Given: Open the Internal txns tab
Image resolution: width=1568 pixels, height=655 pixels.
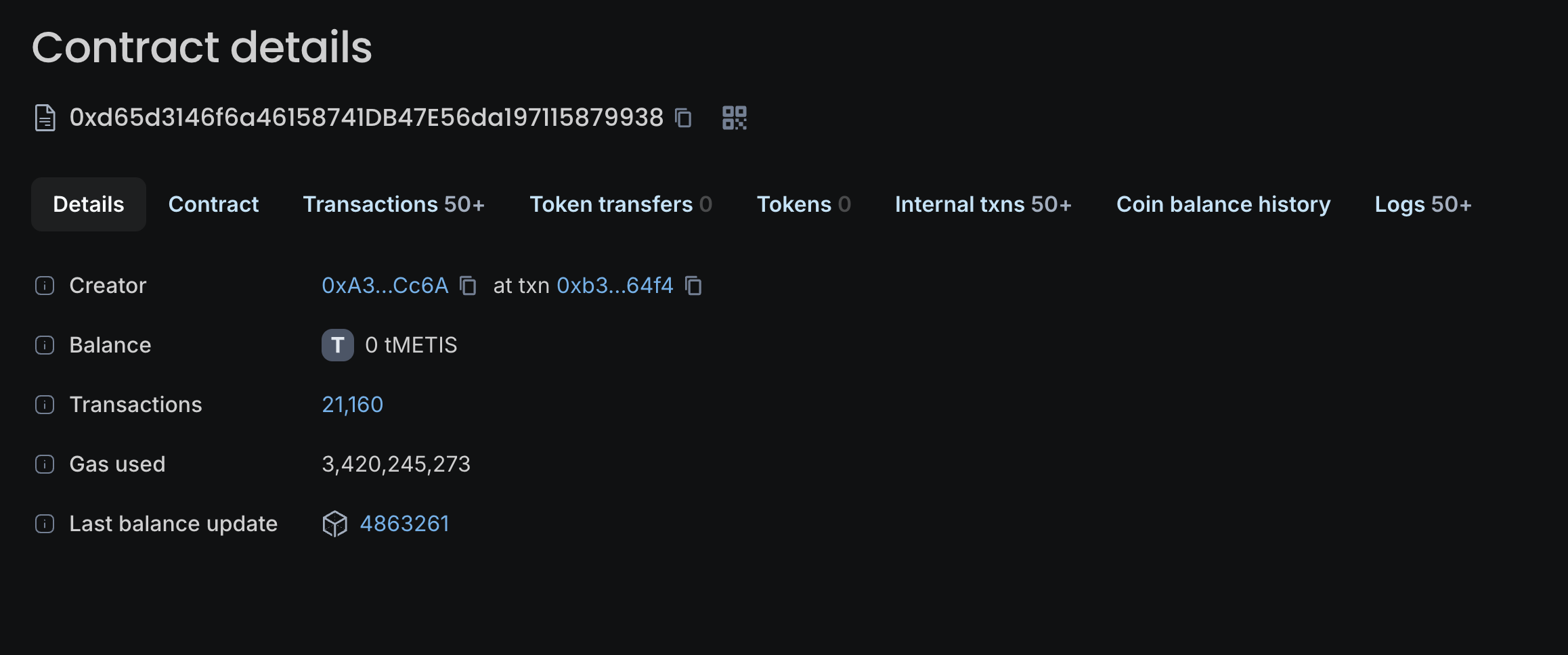Looking at the screenshot, I should coord(983,204).
